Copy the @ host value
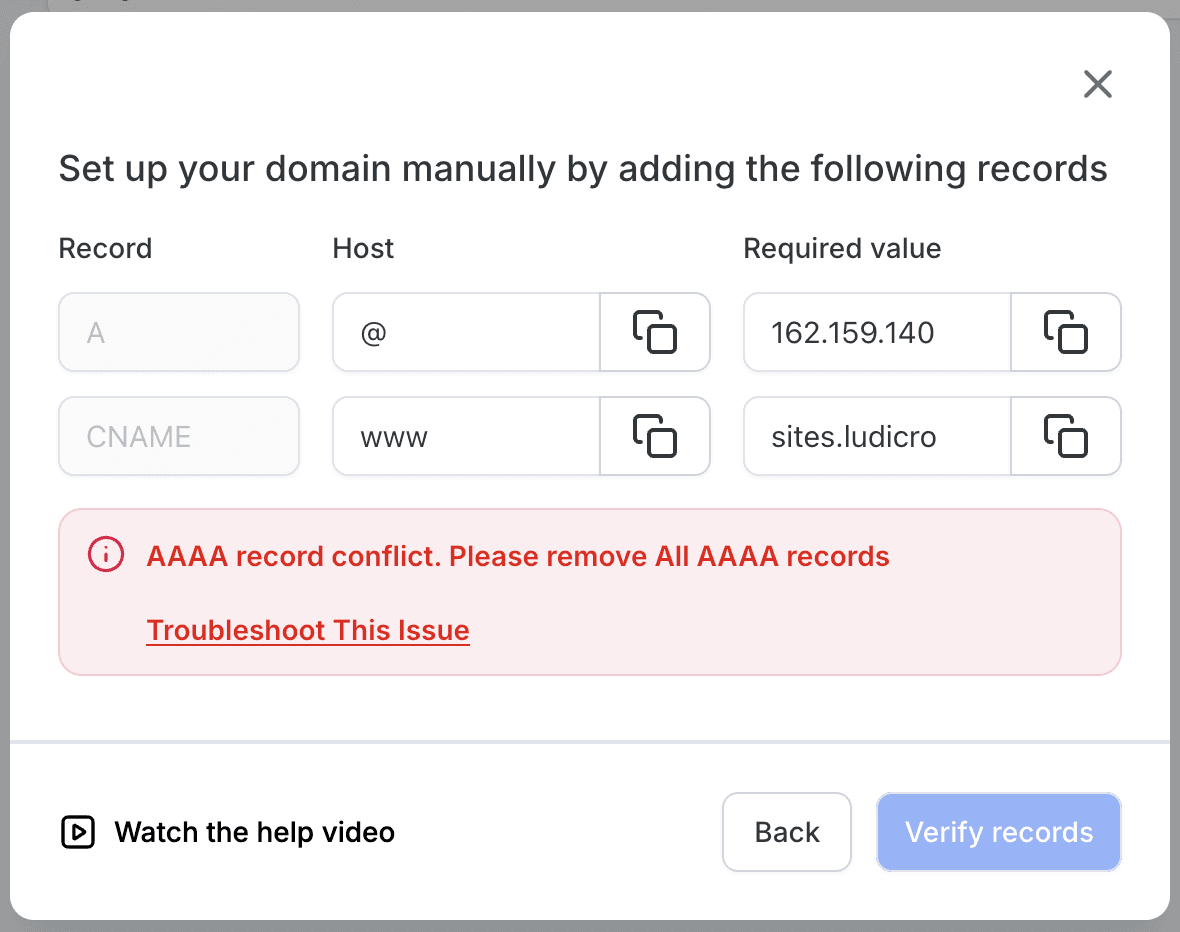 click(x=655, y=332)
